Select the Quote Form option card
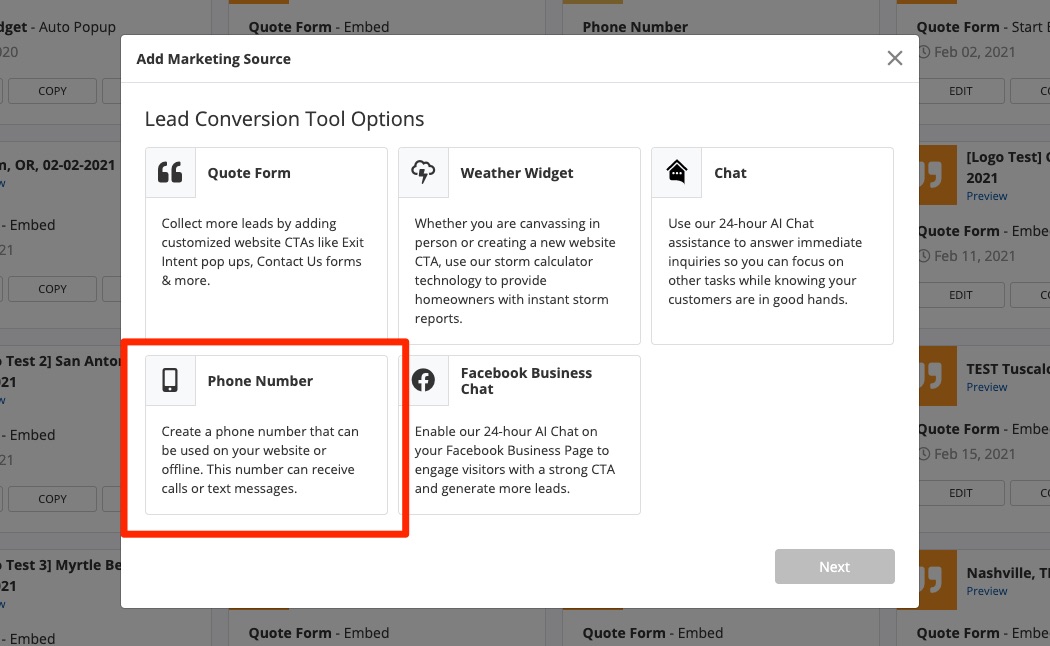 (x=266, y=245)
